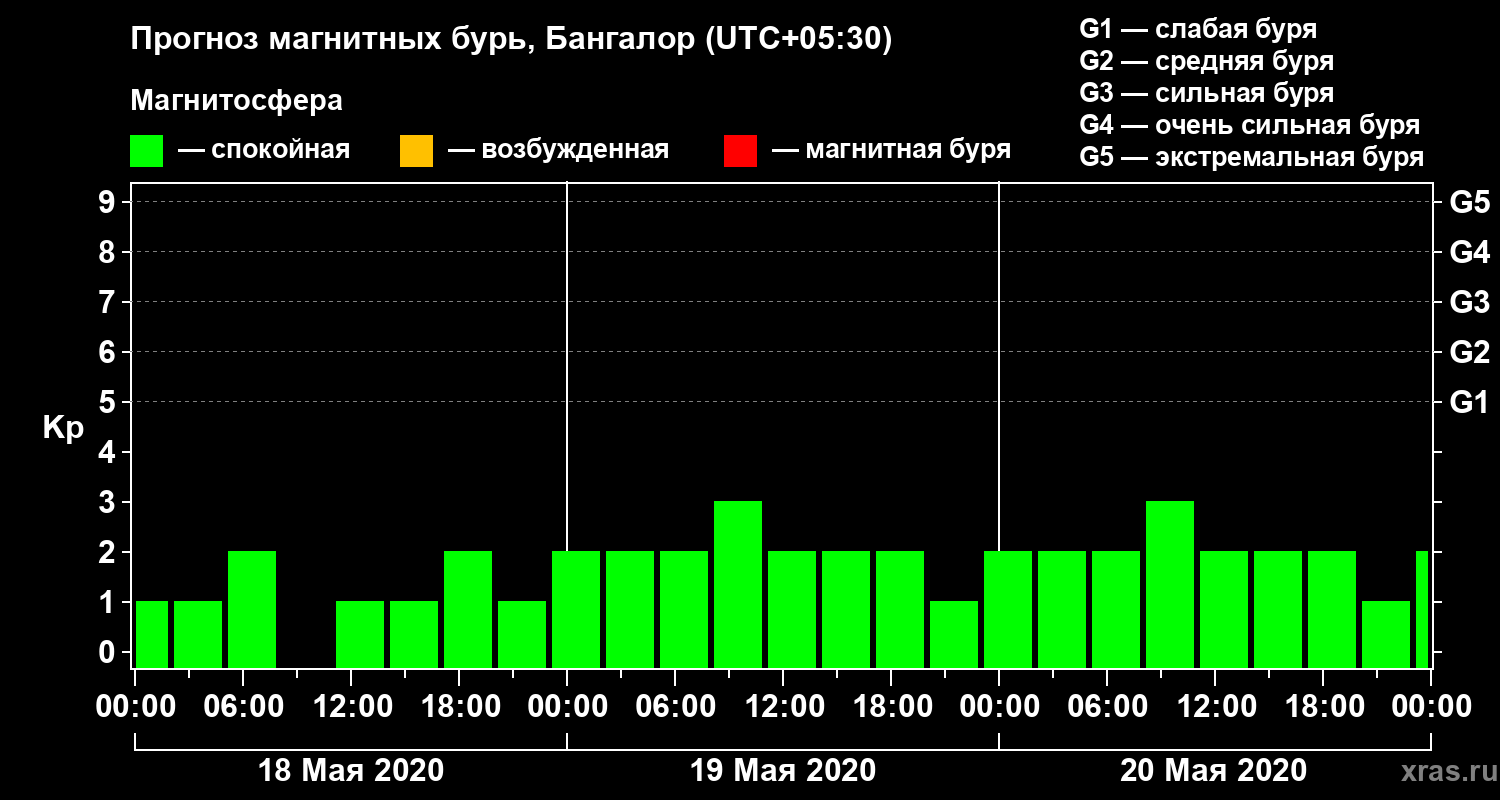Click the standalone 'G2' right-axis label
Image resolution: width=1500 pixels, height=800 pixels.
tap(1470, 352)
